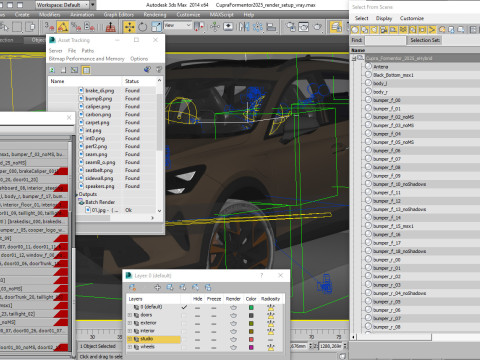480x360 pixels.
Task: Click the help question mark in Layer dialog
Action: tap(262, 275)
